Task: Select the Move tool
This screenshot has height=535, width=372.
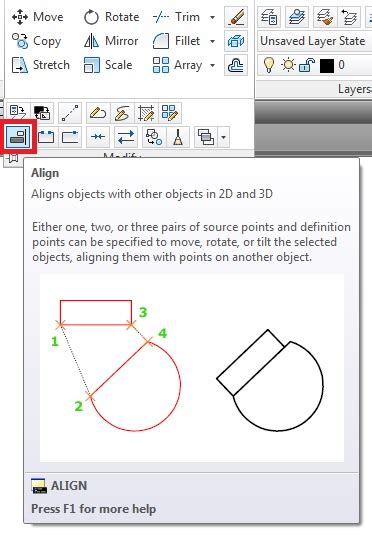Action: pyautogui.click(x=38, y=17)
